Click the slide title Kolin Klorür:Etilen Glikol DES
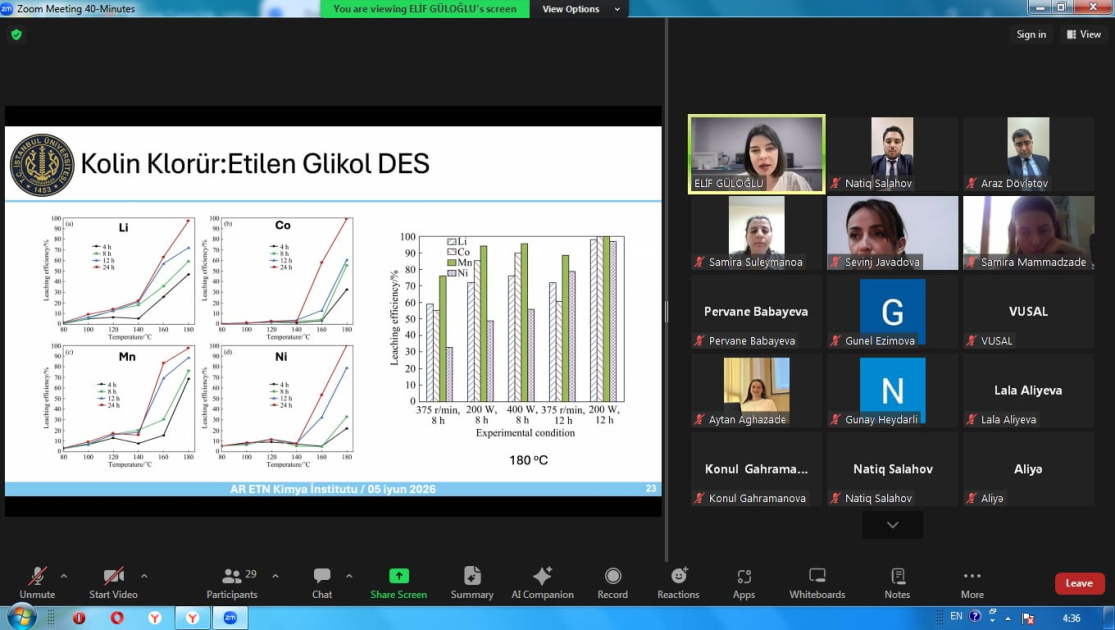Image resolution: width=1115 pixels, height=630 pixels. (255, 164)
